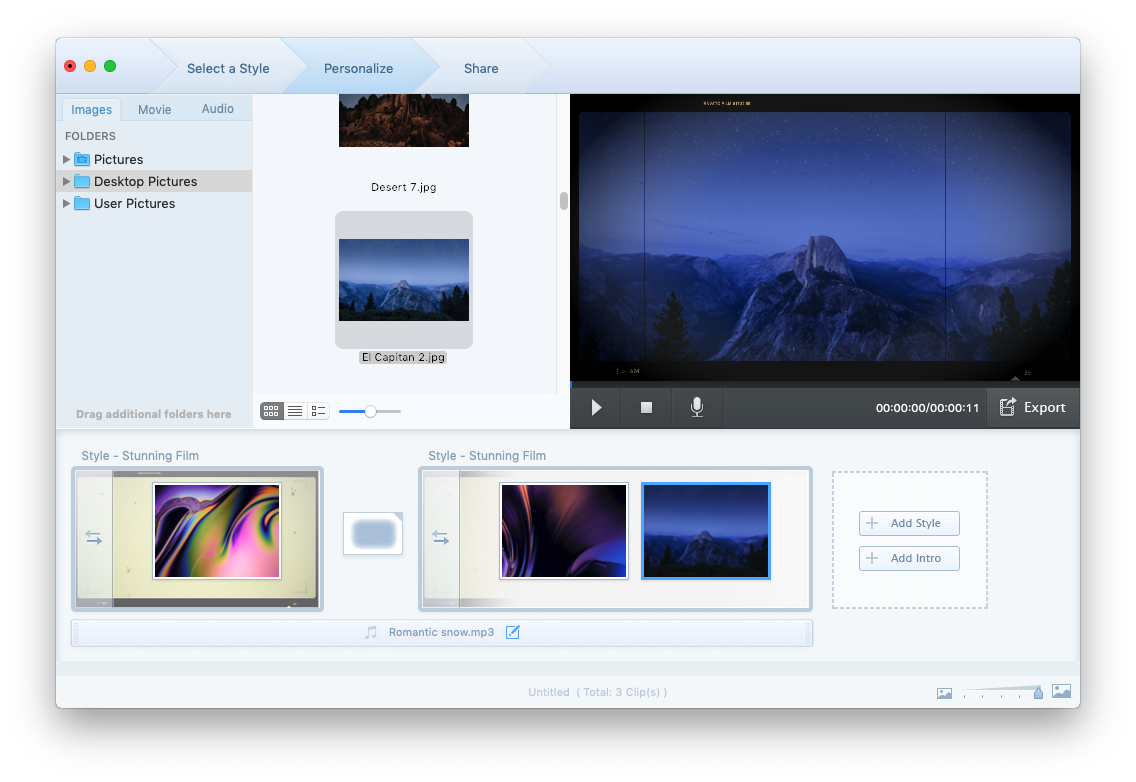Click the large thumbnail size icon at bottom right
Viewport: 1136px width, 782px height.
point(1061,692)
